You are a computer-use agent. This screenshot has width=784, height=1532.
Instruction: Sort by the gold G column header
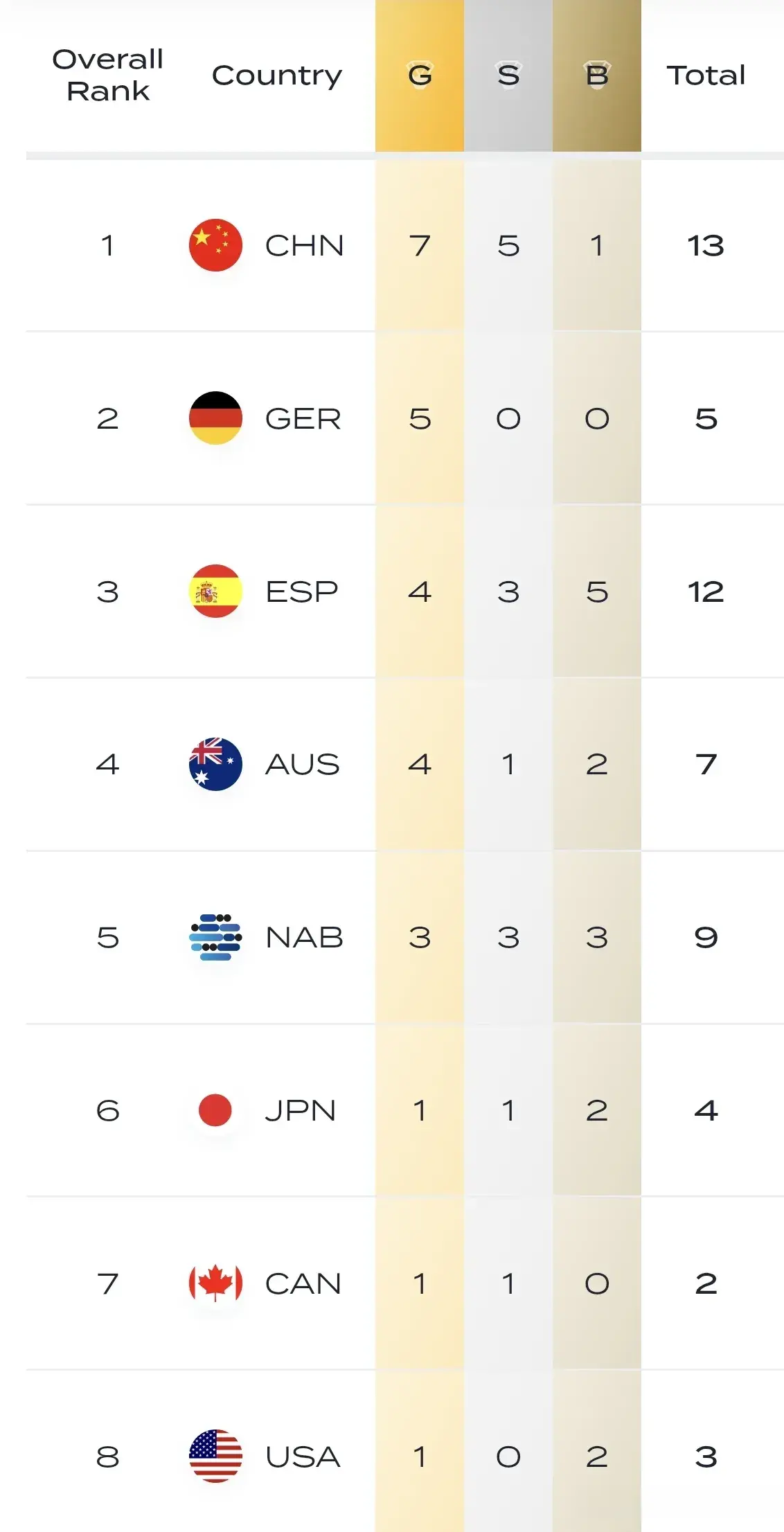click(x=420, y=75)
